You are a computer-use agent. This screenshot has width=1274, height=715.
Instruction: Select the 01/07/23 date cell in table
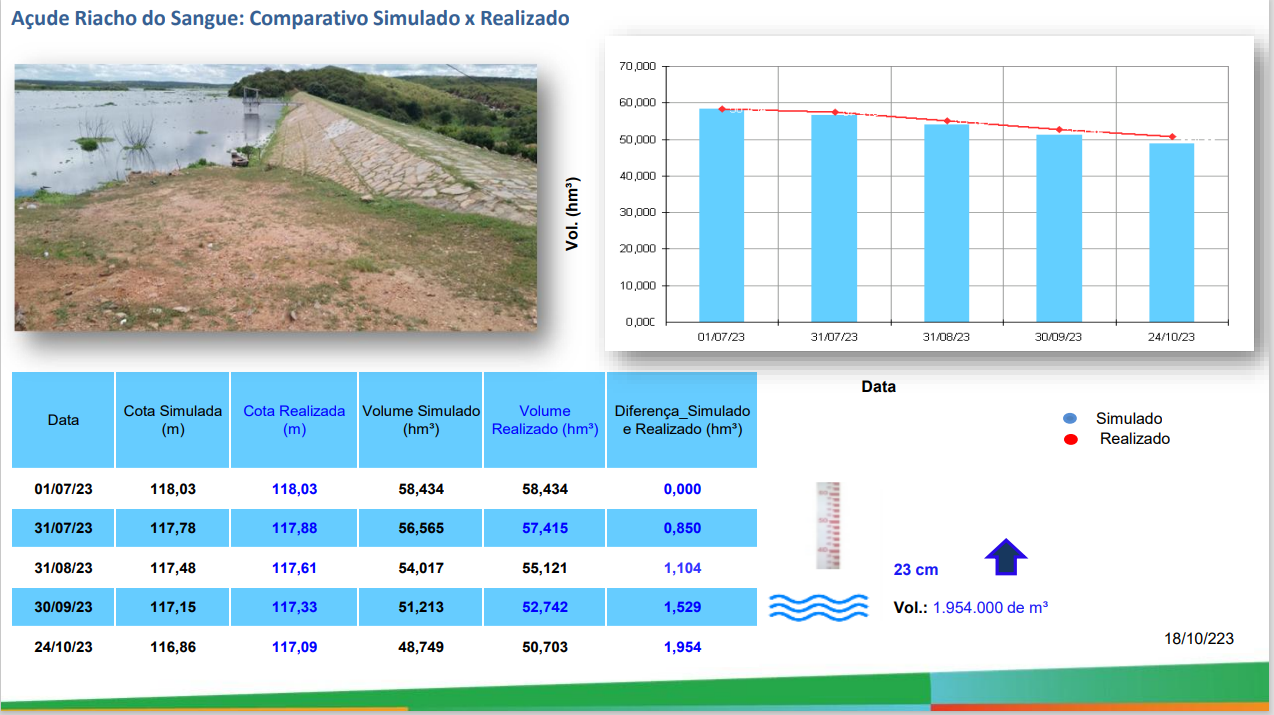click(x=63, y=489)
